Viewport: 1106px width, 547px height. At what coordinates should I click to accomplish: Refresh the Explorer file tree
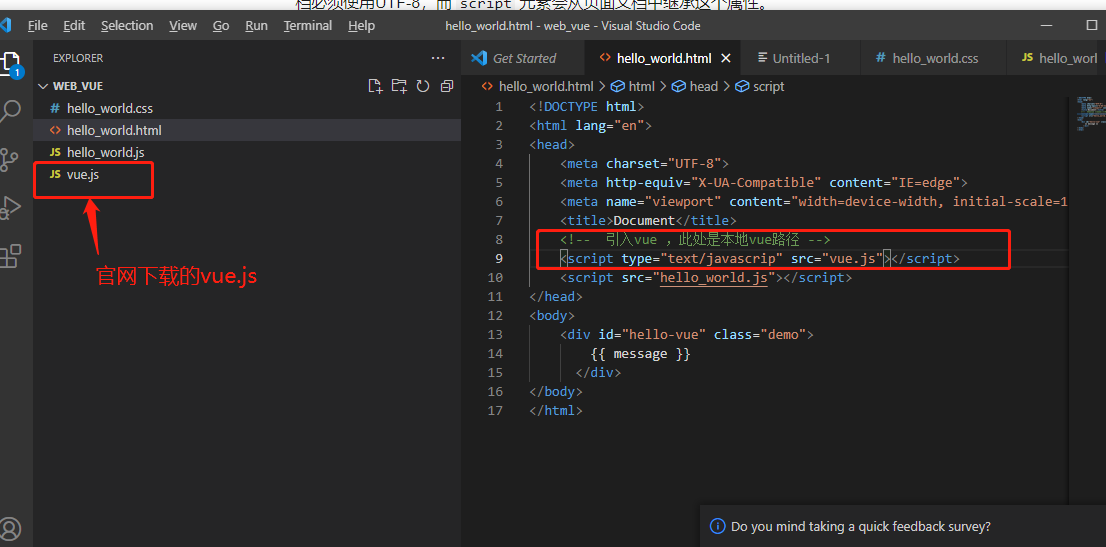pos(423,86)
